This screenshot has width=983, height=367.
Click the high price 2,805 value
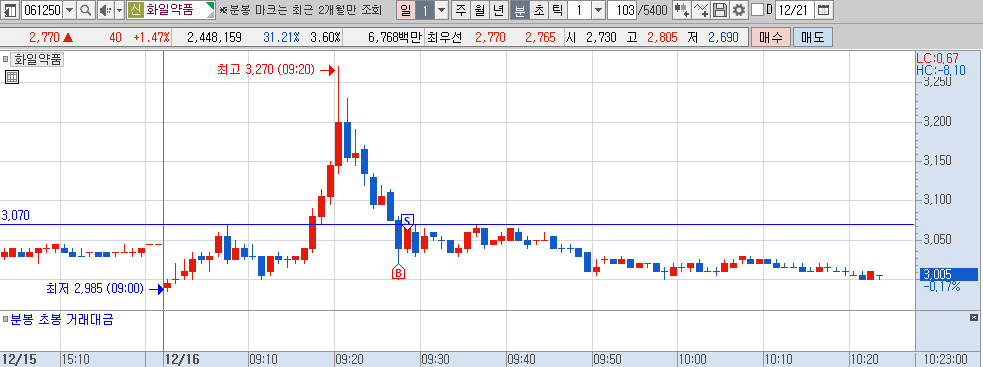click(x=662, y=38)
